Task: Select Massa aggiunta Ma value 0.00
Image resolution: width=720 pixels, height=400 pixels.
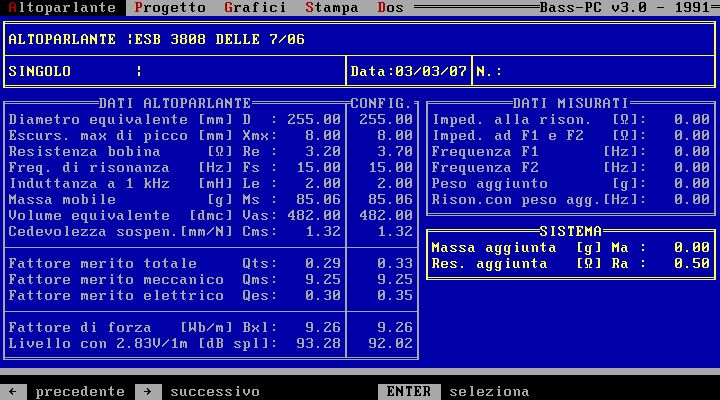Action: (692, 248)
